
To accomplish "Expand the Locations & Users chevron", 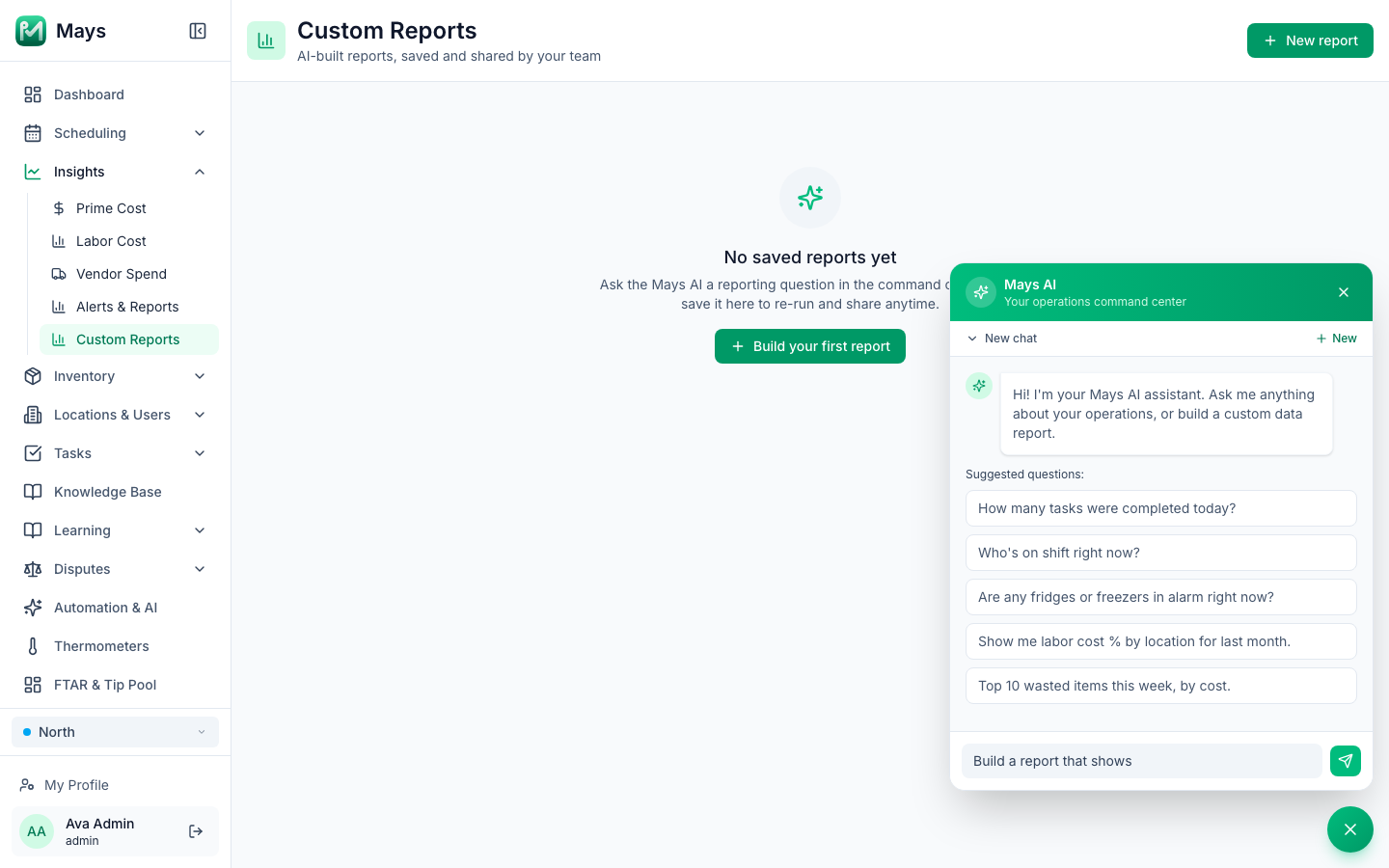I will 200,415.
